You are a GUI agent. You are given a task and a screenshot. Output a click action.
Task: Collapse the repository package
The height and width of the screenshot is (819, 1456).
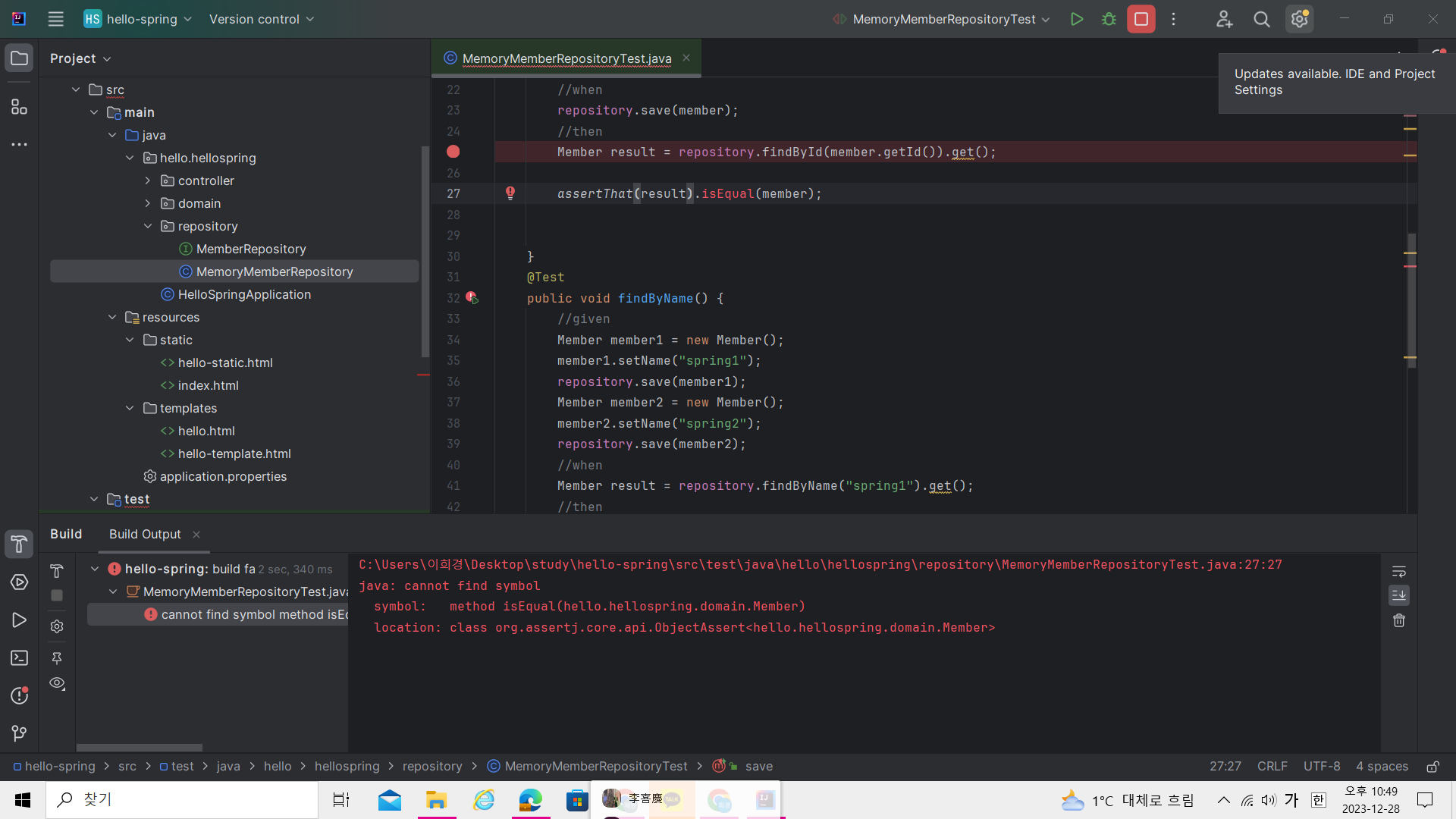(x=148, y=226)
